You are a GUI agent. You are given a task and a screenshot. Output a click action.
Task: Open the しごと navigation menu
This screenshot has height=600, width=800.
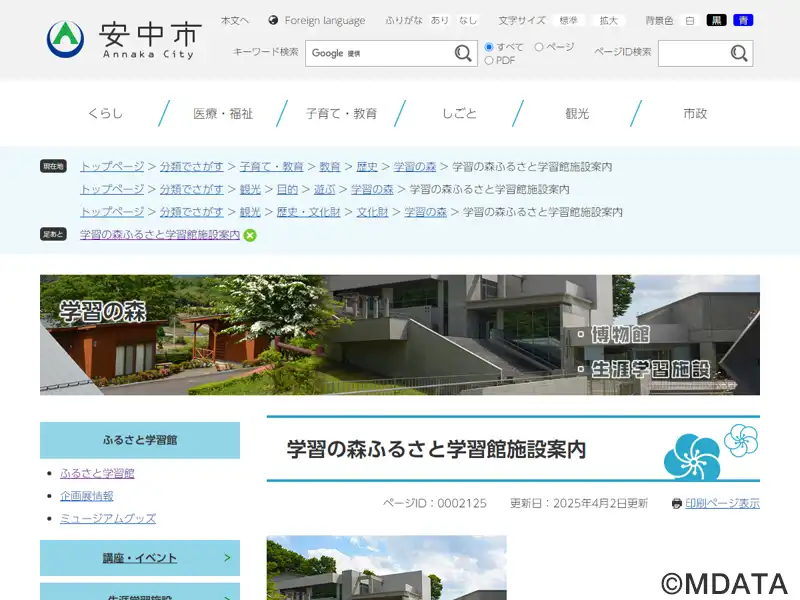pyautogui.click(x=459, y=113)
